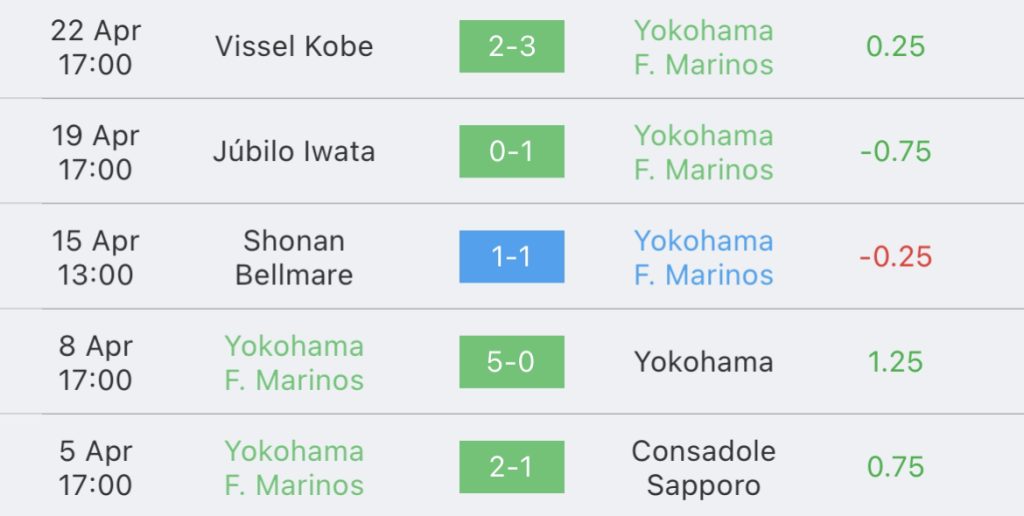Click the 15 Apr 13:00 match date
The image size is (1024, 516).
tap(95, 258)
